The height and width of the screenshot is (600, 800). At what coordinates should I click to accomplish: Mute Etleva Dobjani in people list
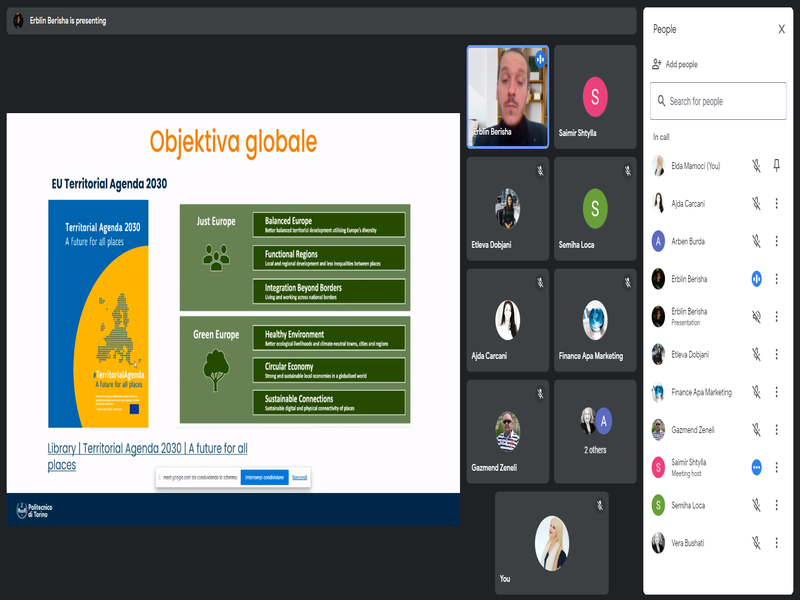pyautogui.click(x=756, y=354)
